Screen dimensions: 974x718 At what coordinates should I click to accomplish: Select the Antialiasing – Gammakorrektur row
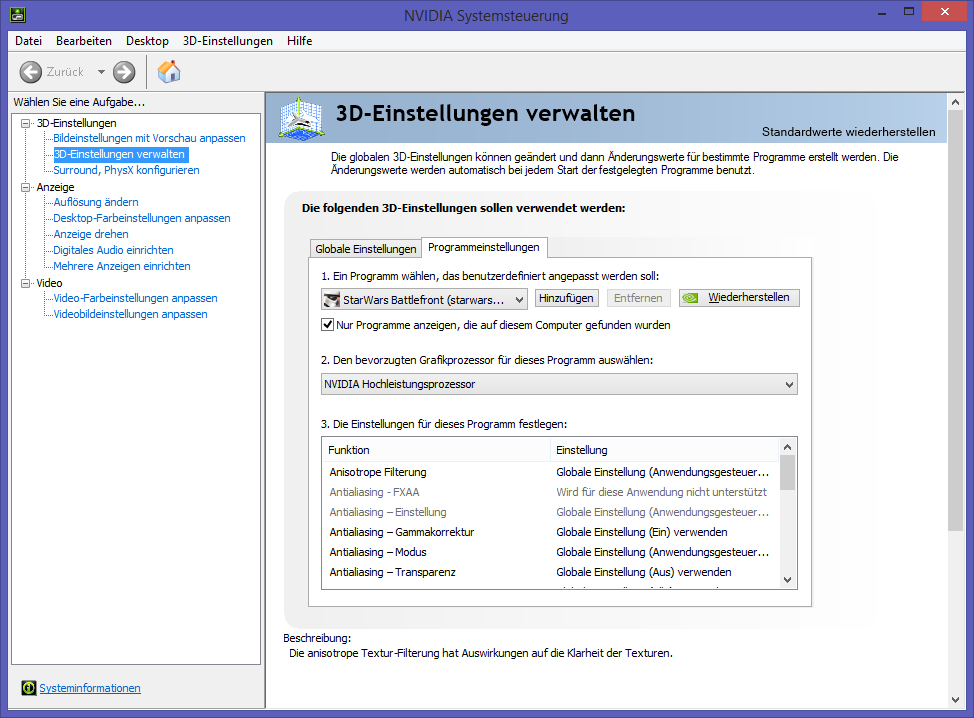coord(401,532)
